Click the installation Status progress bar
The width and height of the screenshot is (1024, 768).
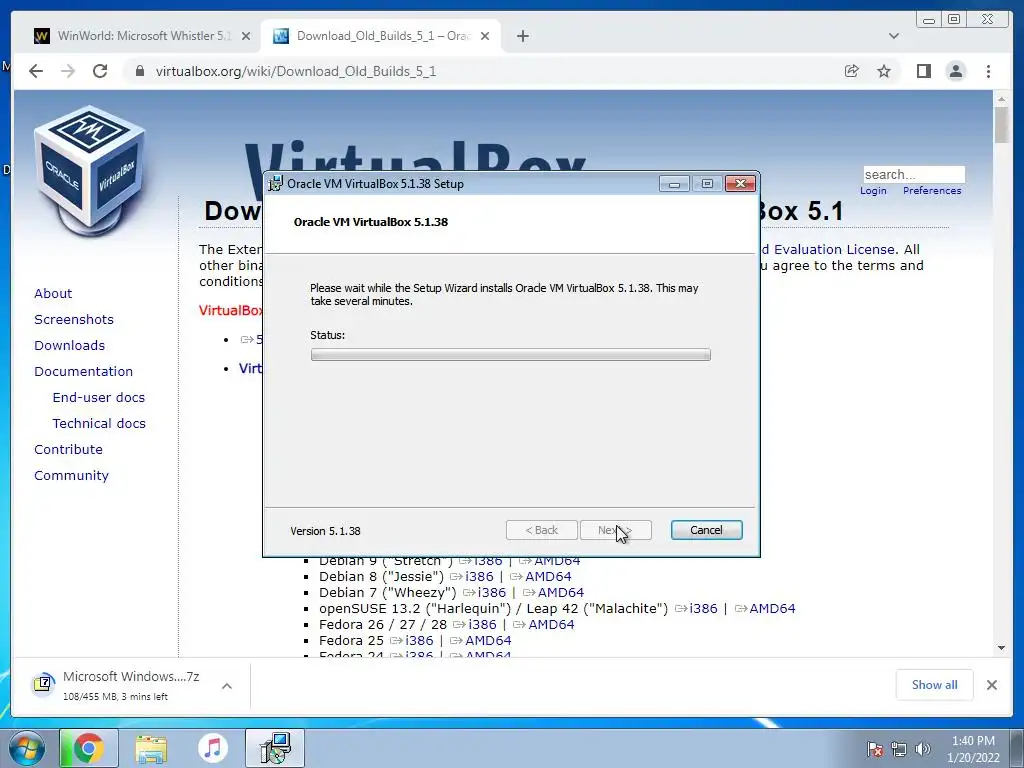coord(511,355)
